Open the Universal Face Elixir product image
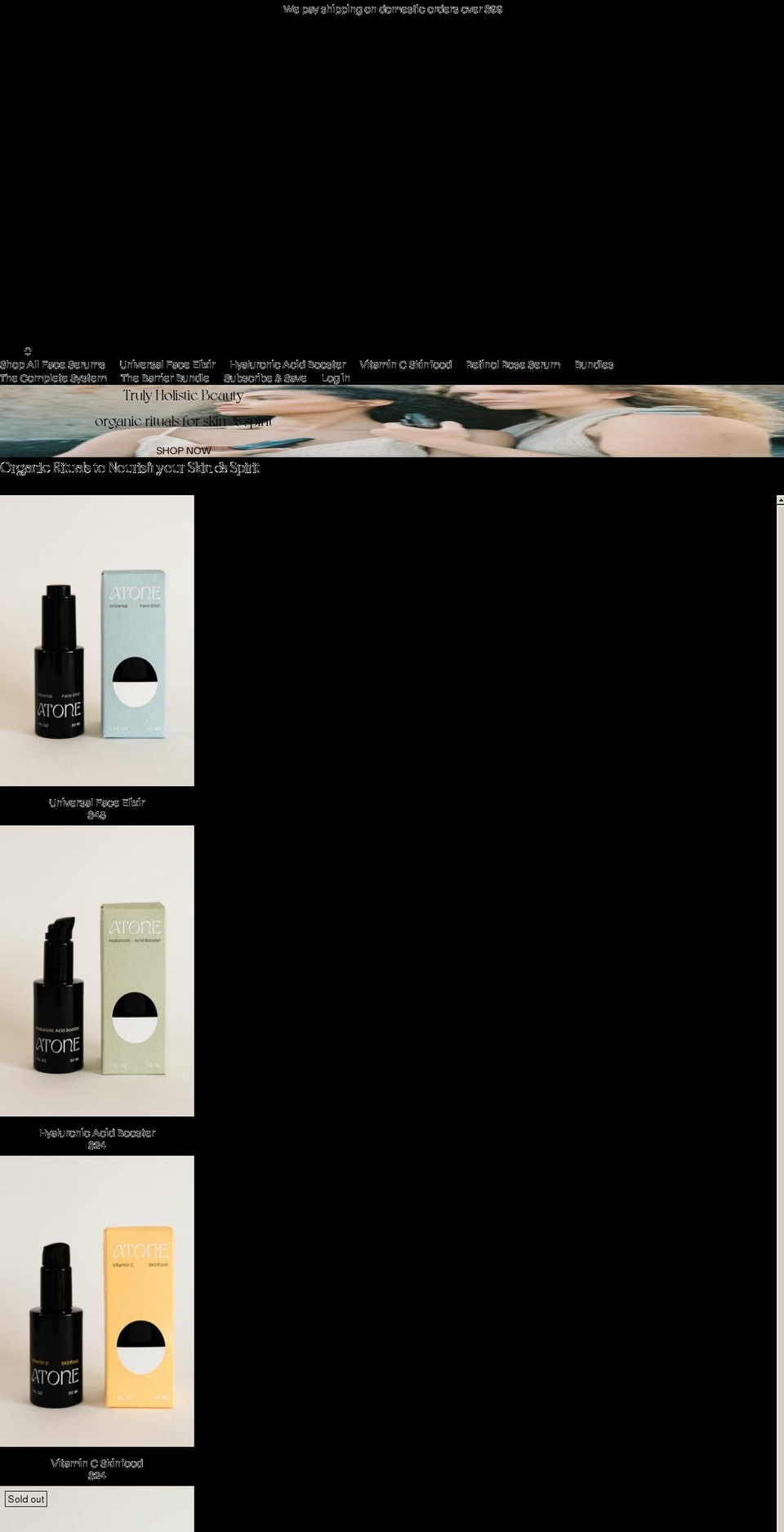This screenshot has height=1532, width=784. (97, 641)
